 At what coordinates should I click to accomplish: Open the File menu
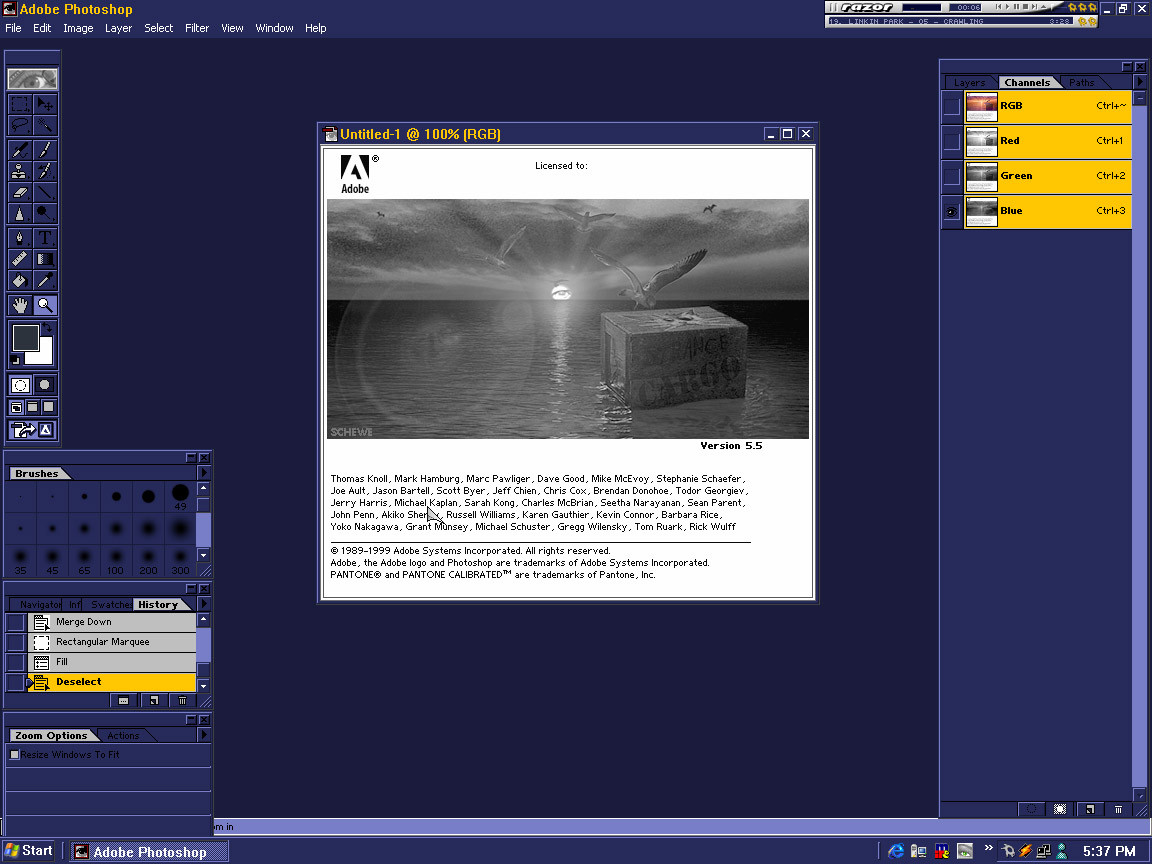point(13,28)
